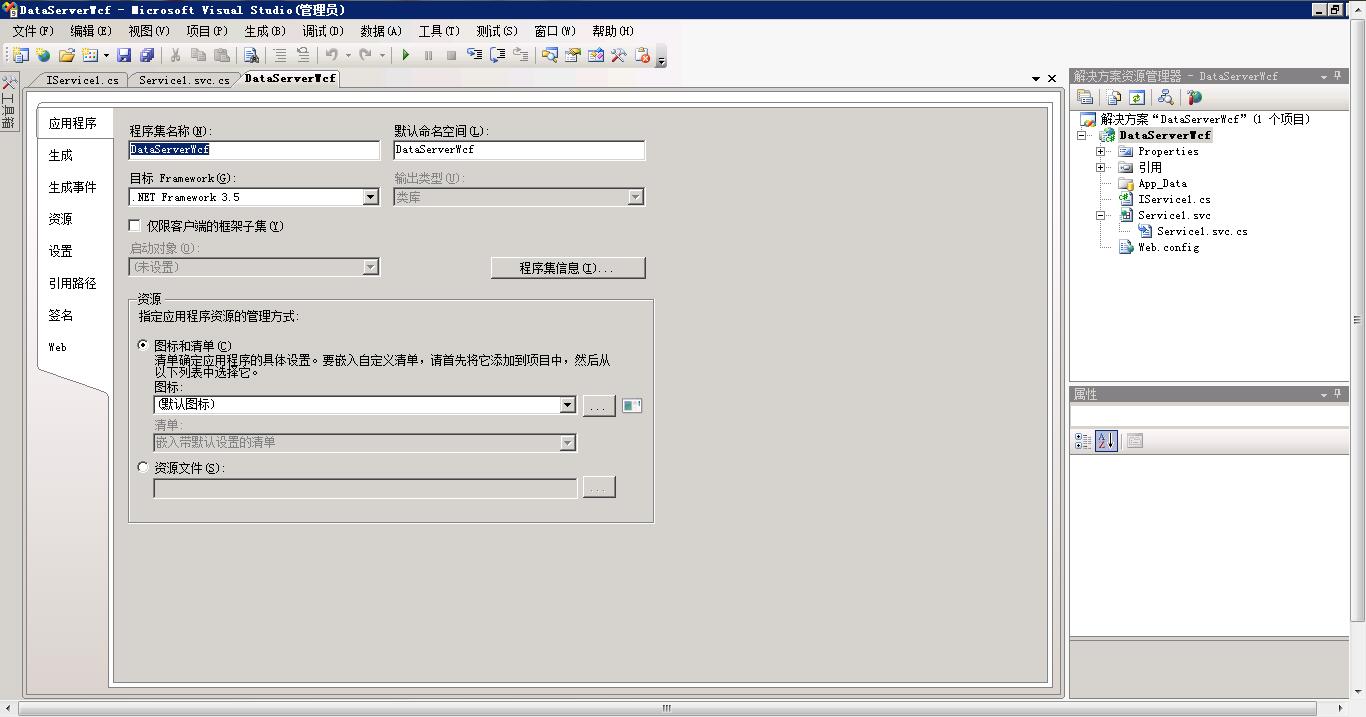
Task: Click the Add New Item toolbar icon
Action: [x=90, y=56]
